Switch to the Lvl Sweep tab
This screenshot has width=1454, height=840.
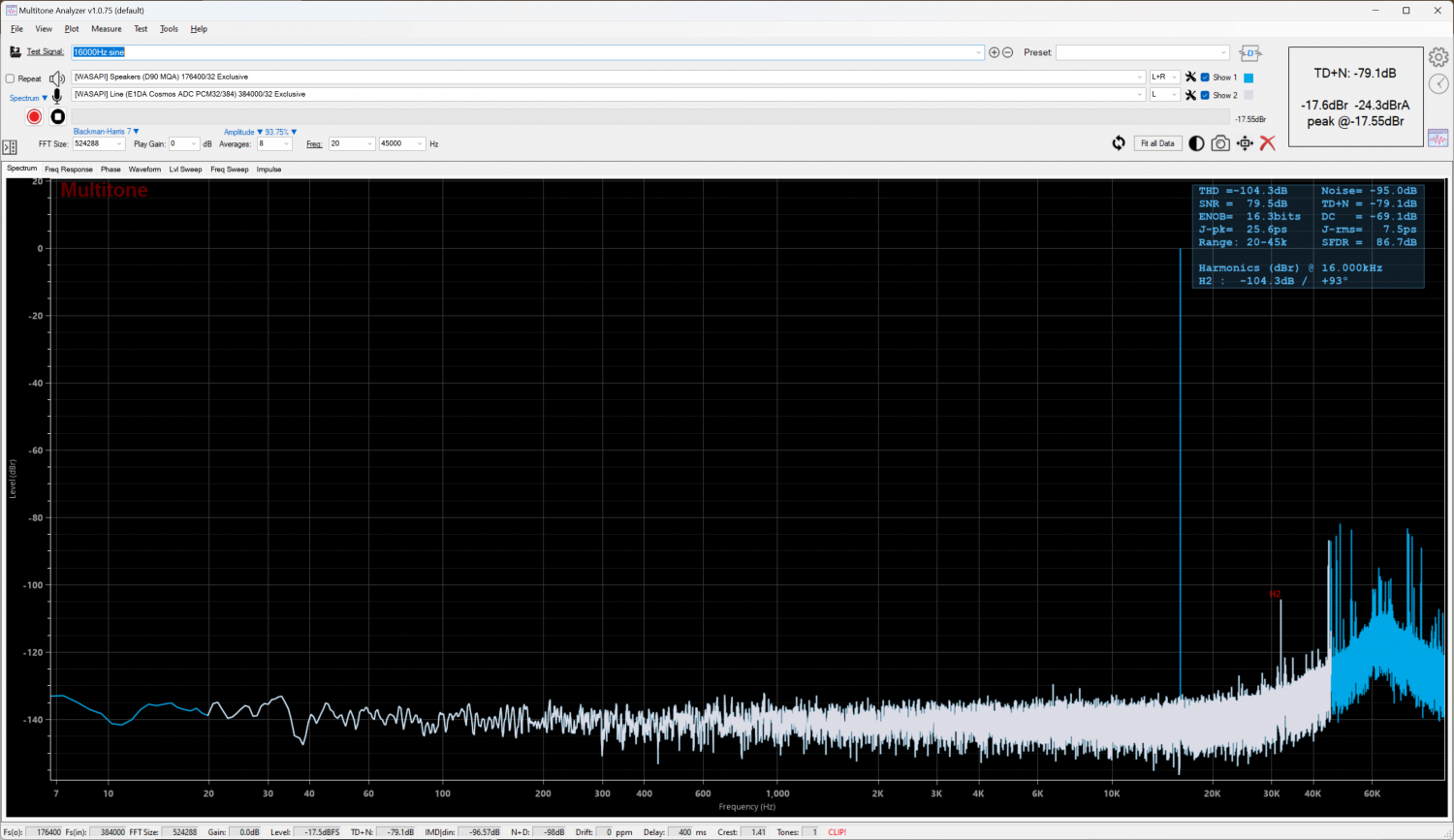(x=185, y=170)
